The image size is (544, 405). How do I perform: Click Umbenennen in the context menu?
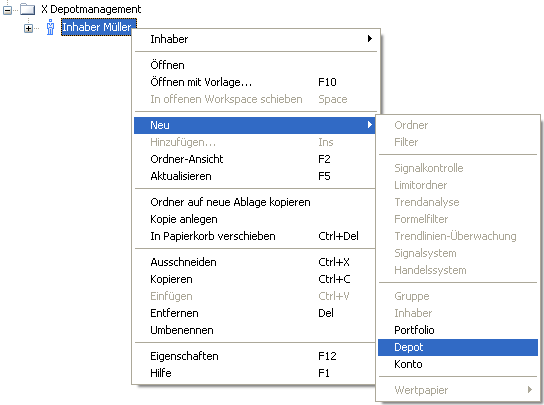[255, 330]
